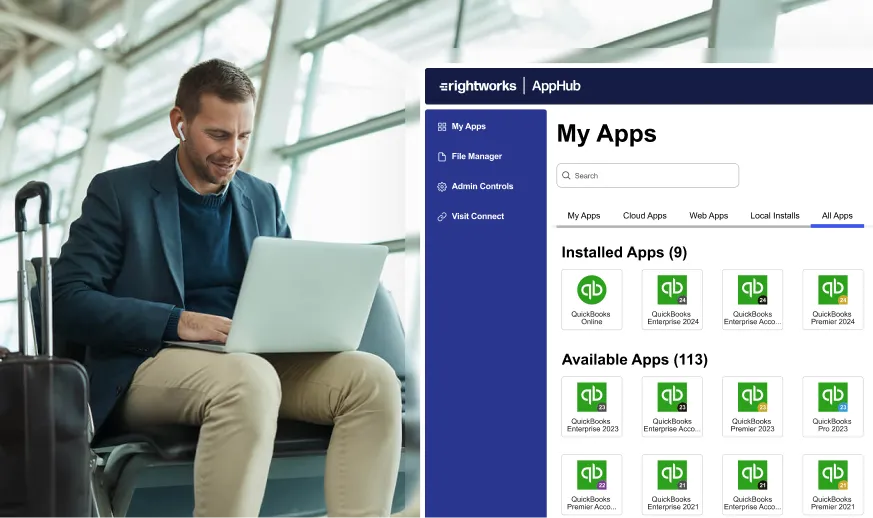Launch QuickBooks Premier 2024 app
This screenshot has width=873, height=518.
point(832,300)
